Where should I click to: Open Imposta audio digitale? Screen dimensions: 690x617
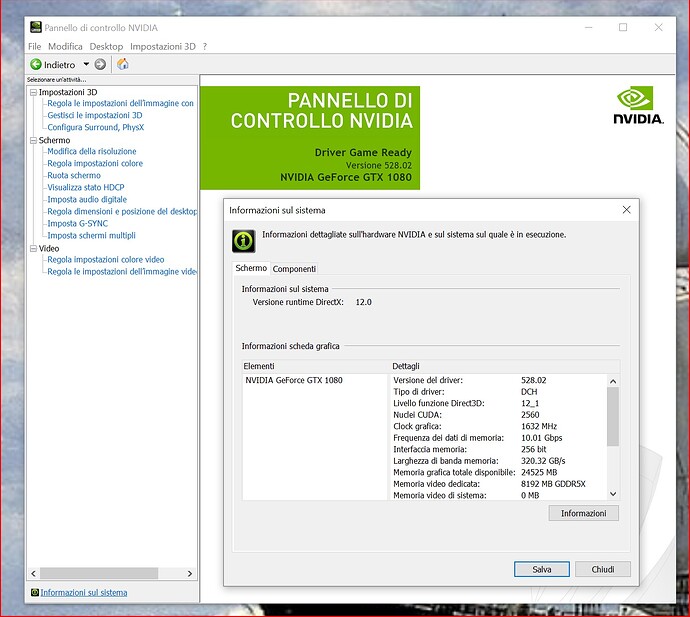tap(87, 199)
